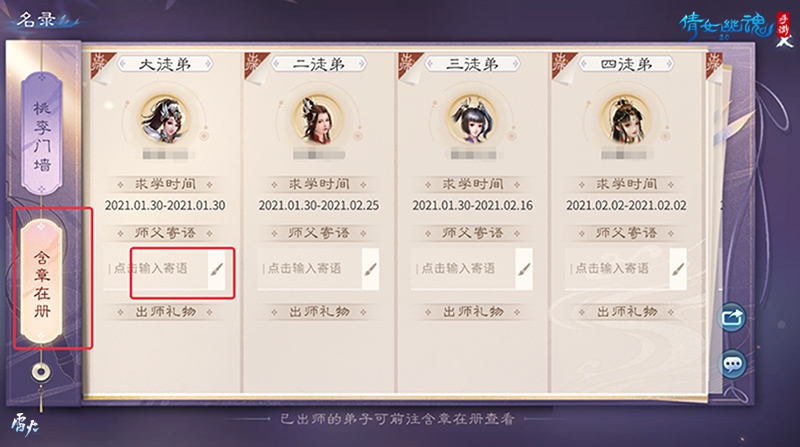This screenshot has width=800, height=447.
Task: Select 大徒弟 character avatar
Action: coord(164,119)
